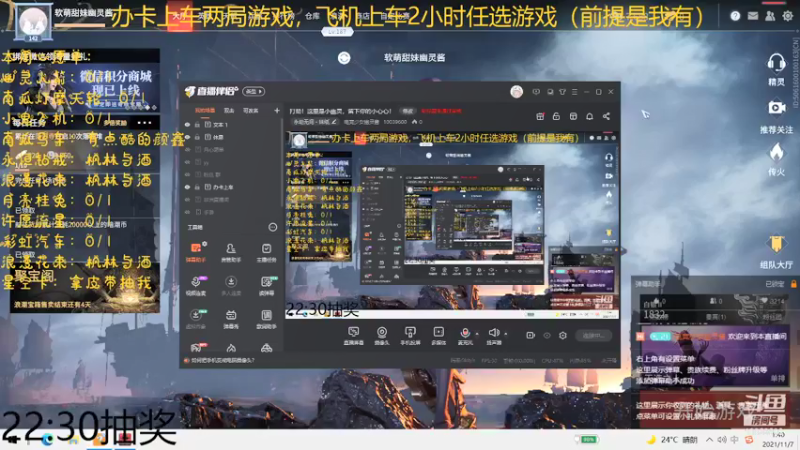Image resolution: width=800 pixels, height=450 pixels.
Task: Click the streamer avatar in stream window header
Action: click(516, 92)
